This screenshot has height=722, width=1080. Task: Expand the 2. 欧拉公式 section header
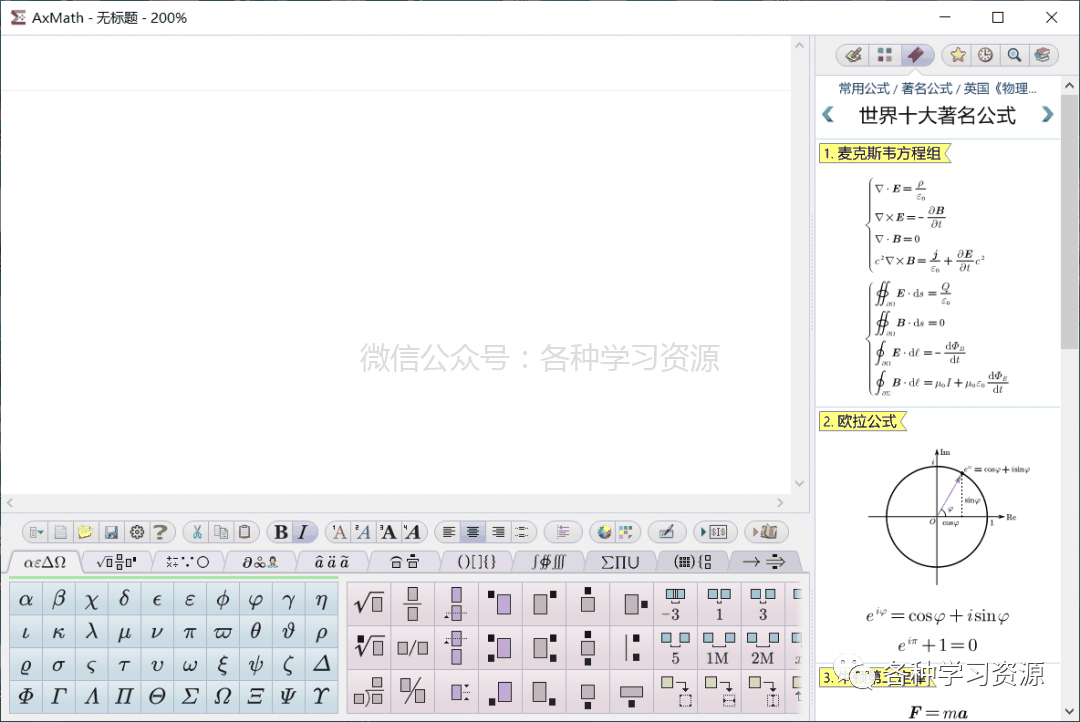click(x=861, y=421)
